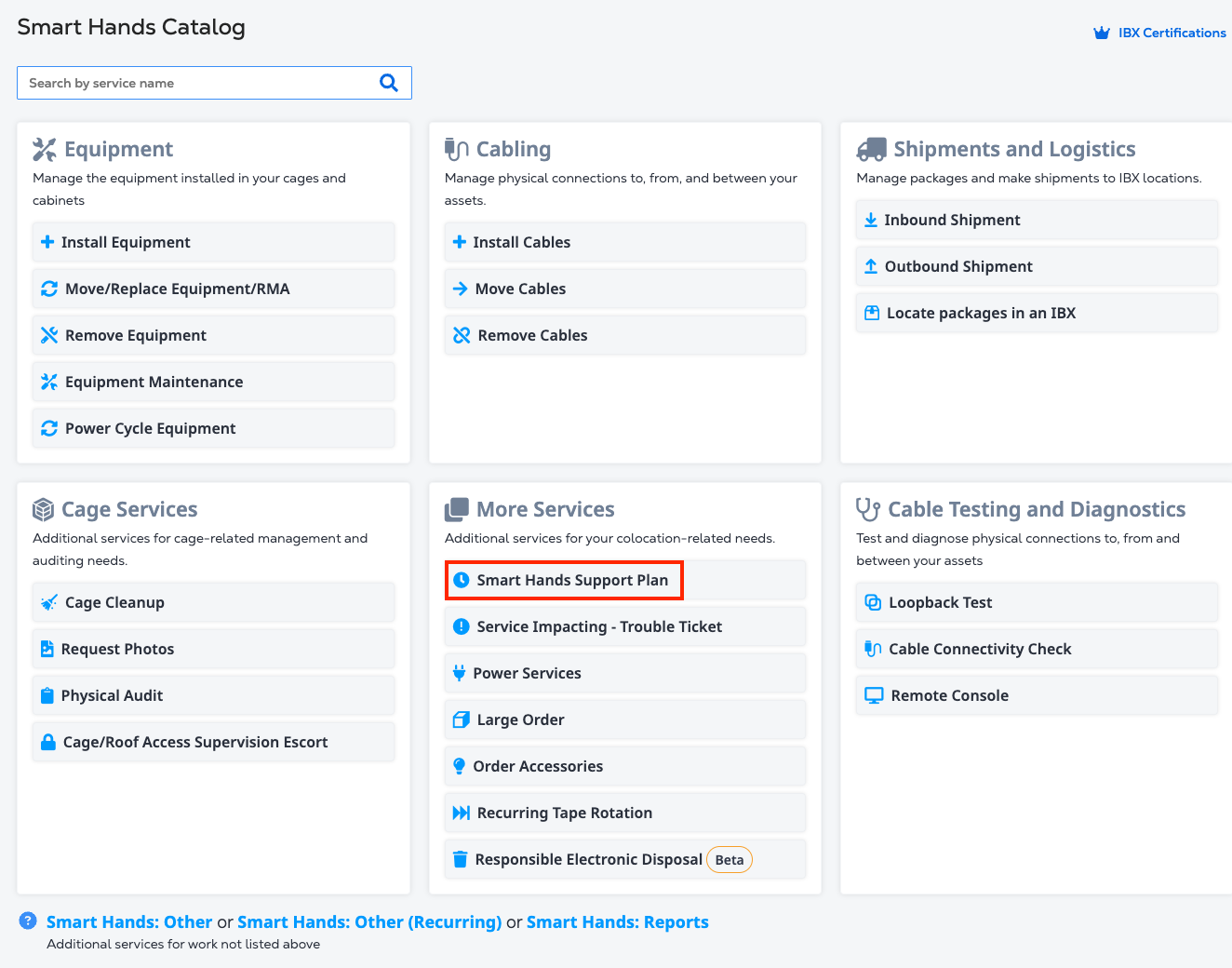
Task: Open Smart Hands: Other (Recurring) link
Action: point(369,922)
